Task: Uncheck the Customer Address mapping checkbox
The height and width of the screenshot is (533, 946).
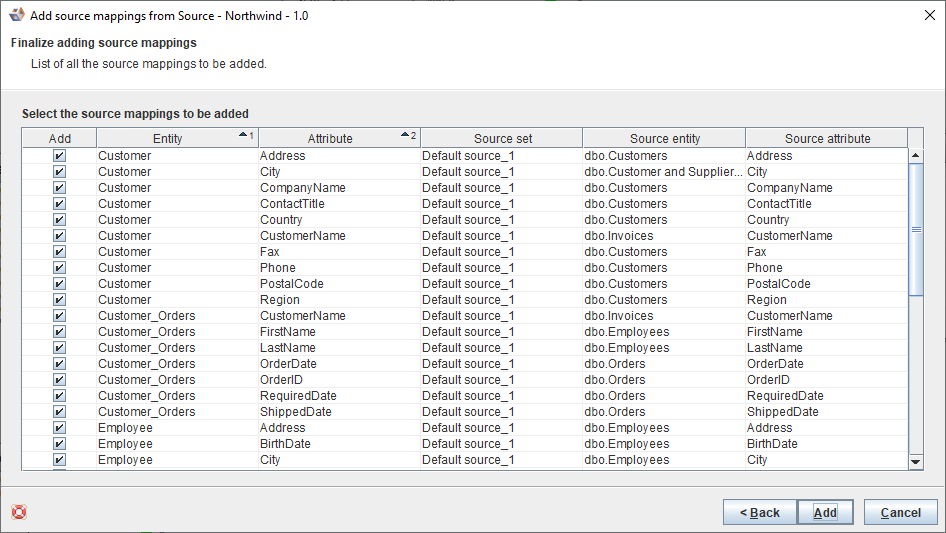Action: [59, 156]
